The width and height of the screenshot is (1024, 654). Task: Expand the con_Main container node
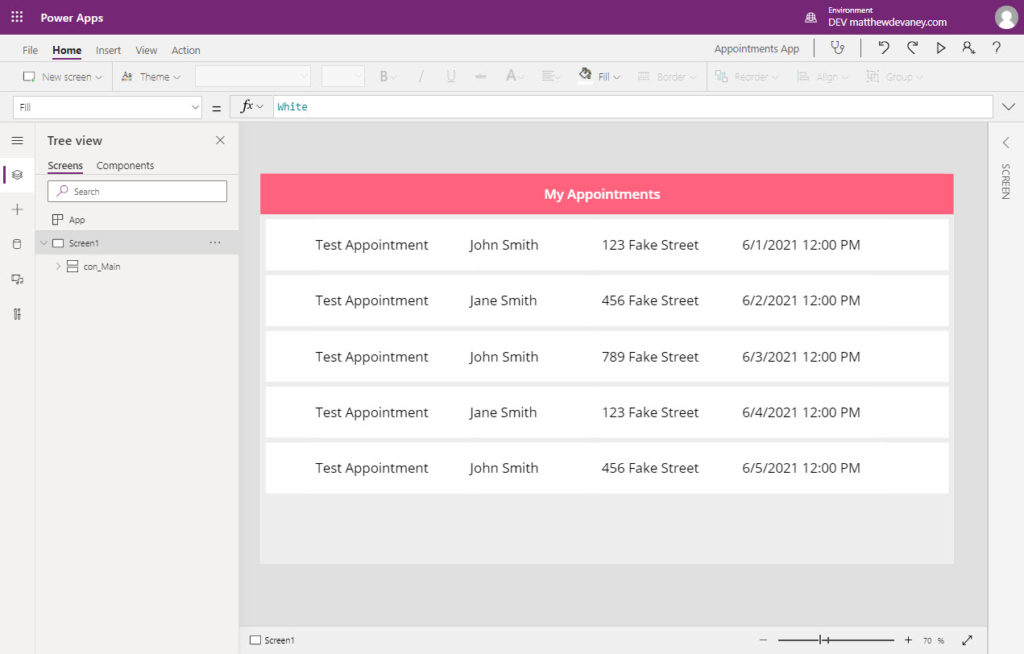(x=57, y=266)
